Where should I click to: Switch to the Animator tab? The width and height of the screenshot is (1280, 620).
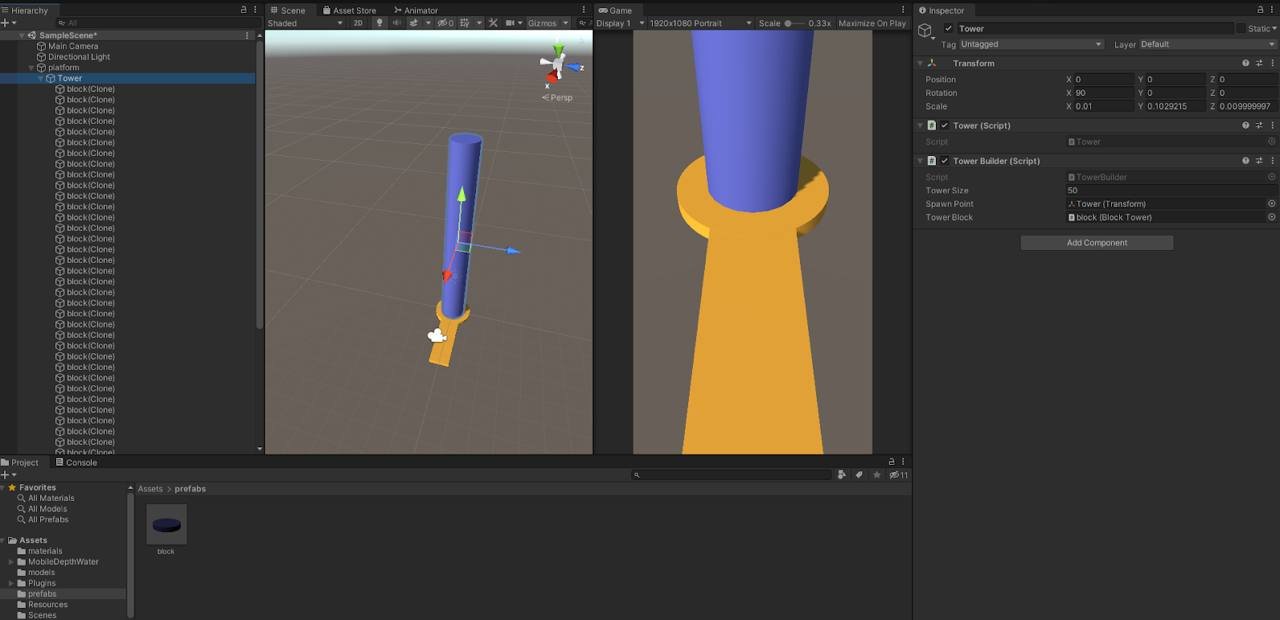tap(415, 10)
